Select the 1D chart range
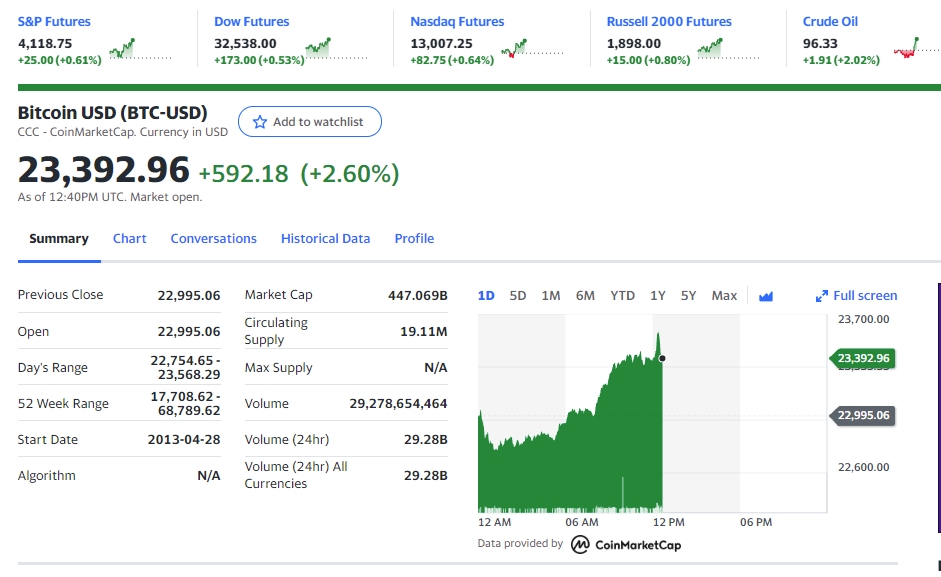The image size is (941, 577). pyautogui.click(x=486, y=295)
